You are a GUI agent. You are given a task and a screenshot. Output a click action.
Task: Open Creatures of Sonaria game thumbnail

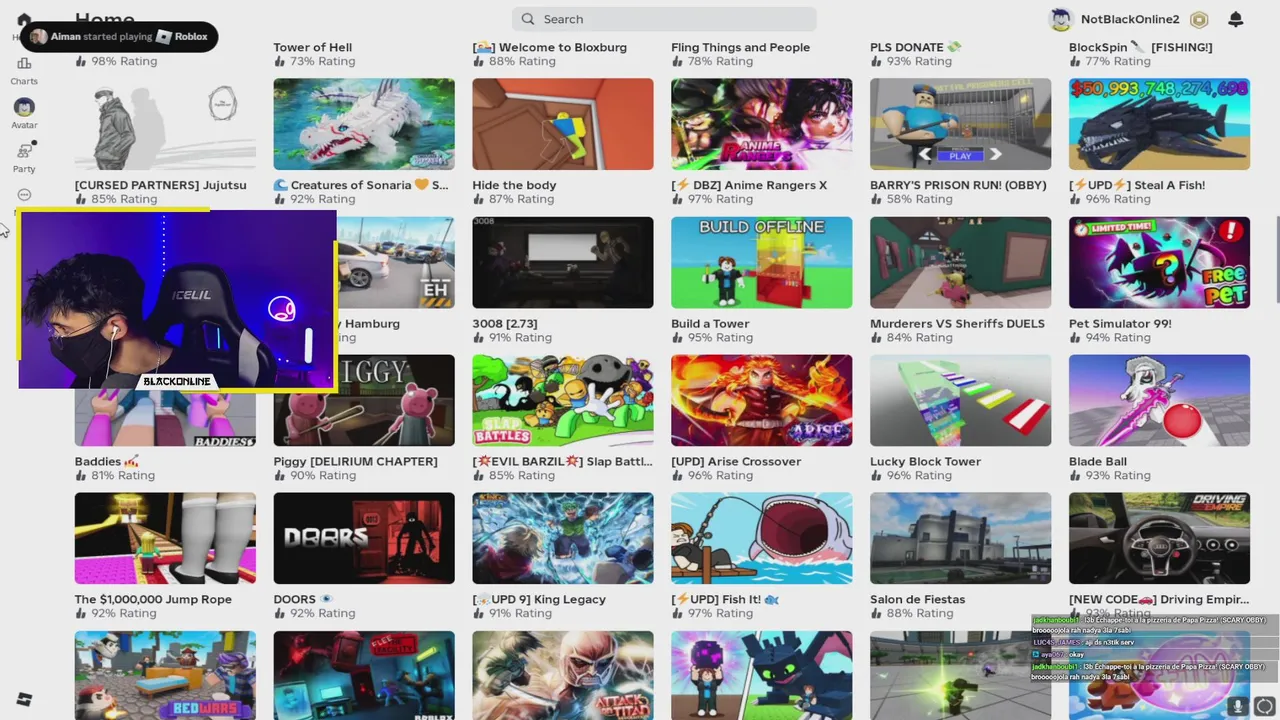[364, 124]
